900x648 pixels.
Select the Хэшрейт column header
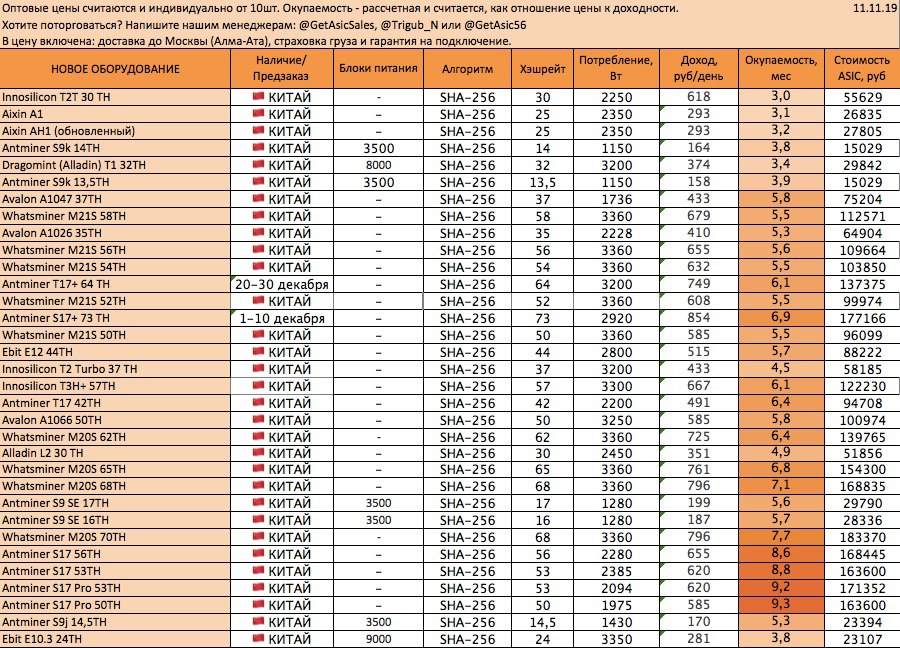(x=542, y=69)
